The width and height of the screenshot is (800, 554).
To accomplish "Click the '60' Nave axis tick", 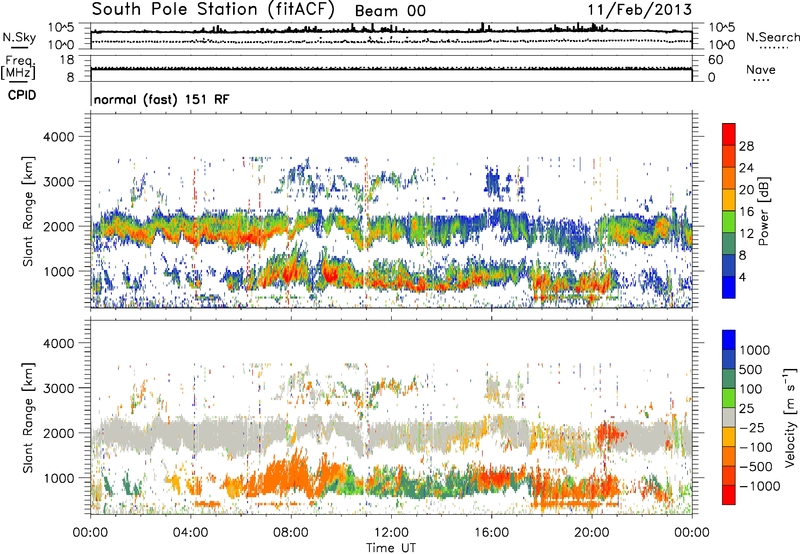I will tap(716, 60).
